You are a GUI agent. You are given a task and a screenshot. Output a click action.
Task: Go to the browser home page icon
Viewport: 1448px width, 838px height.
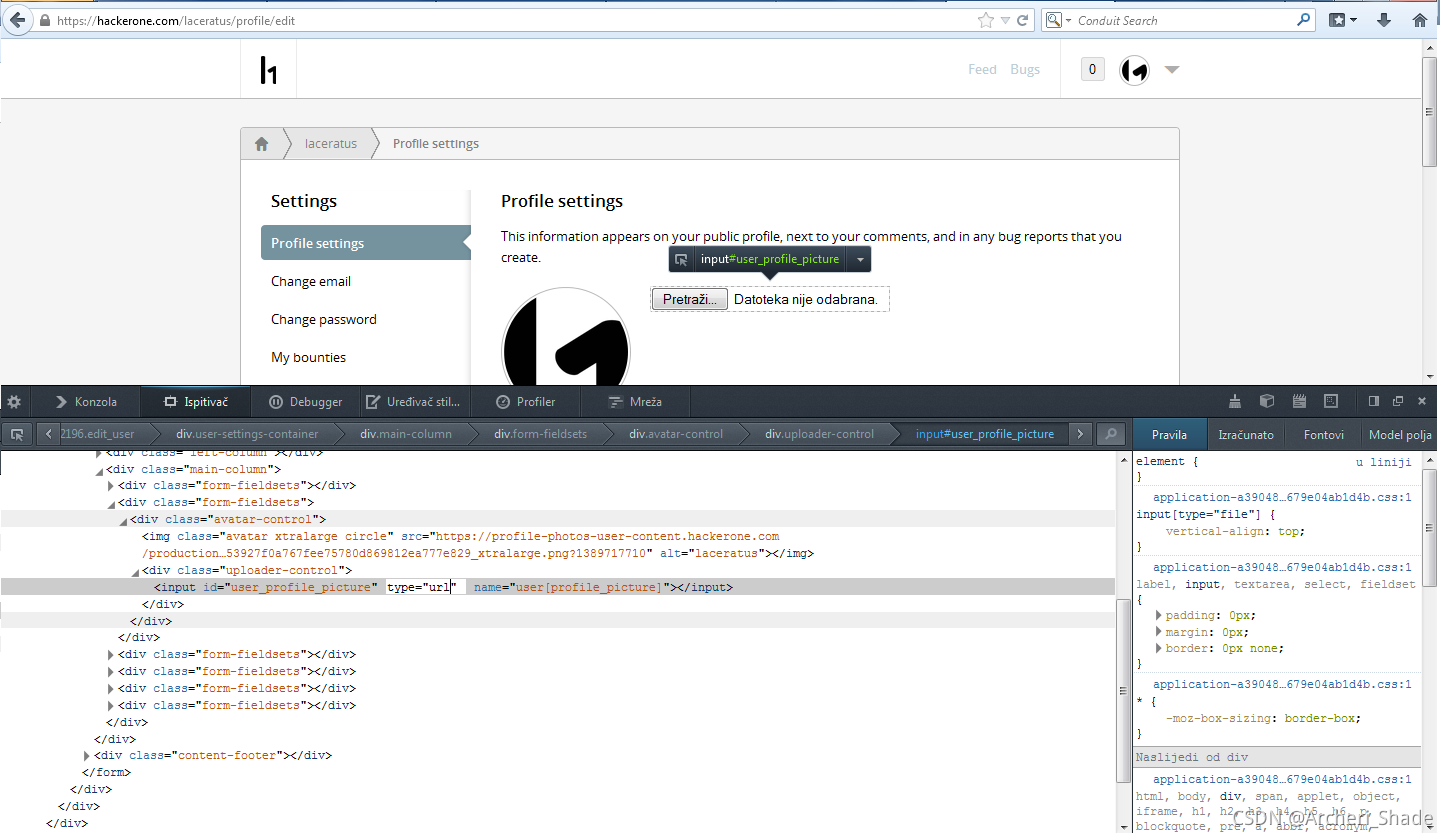1420,20
